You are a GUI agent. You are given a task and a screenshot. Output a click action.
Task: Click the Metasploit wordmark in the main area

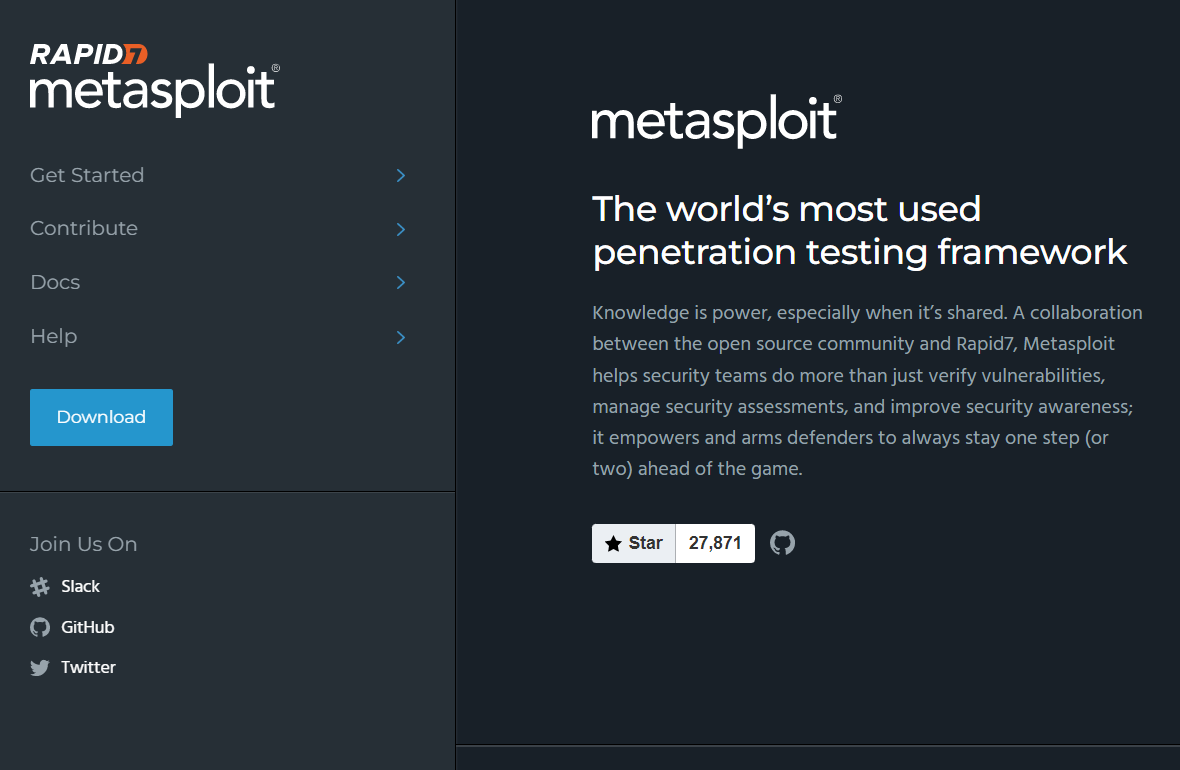(x=715, y=120)
